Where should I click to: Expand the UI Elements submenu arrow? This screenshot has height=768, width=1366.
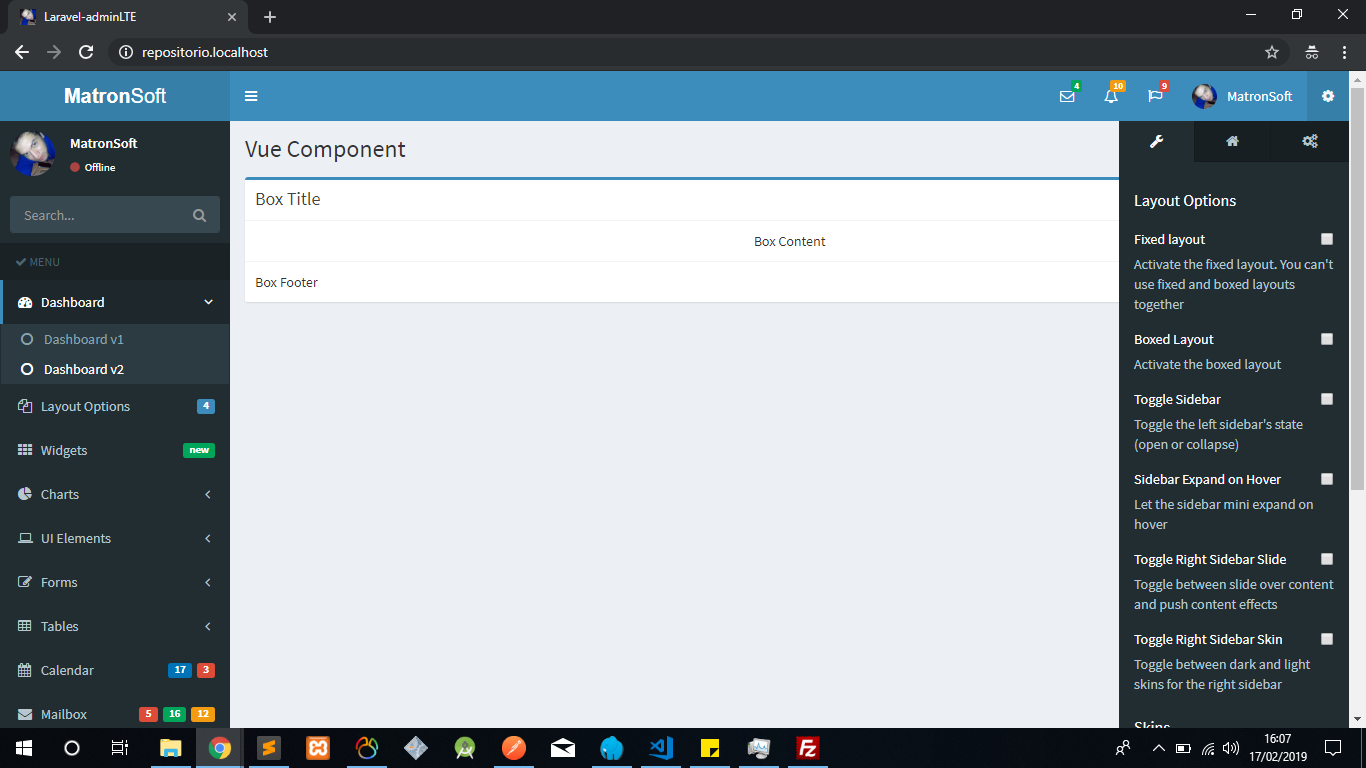pos(208,538)
